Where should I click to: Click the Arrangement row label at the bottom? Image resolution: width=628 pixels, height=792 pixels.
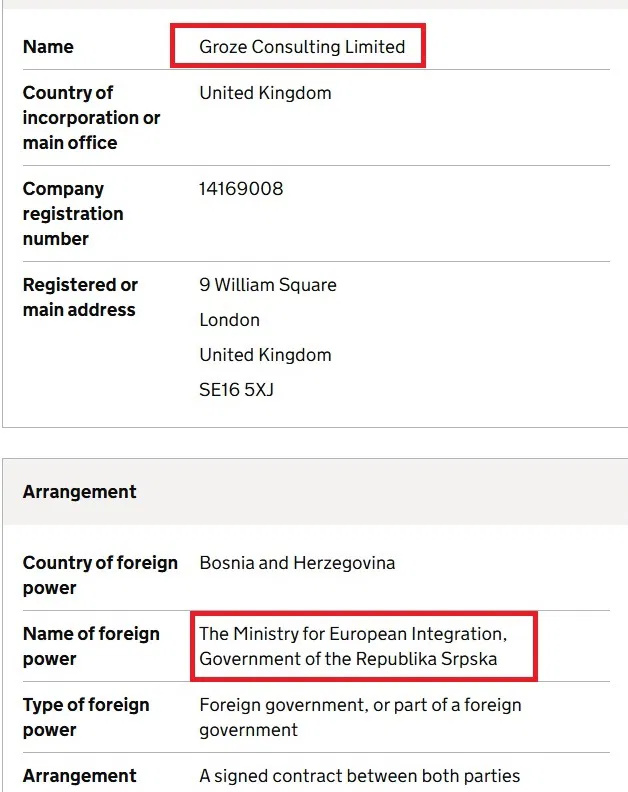pyautogui.click(x=79, y=776)
